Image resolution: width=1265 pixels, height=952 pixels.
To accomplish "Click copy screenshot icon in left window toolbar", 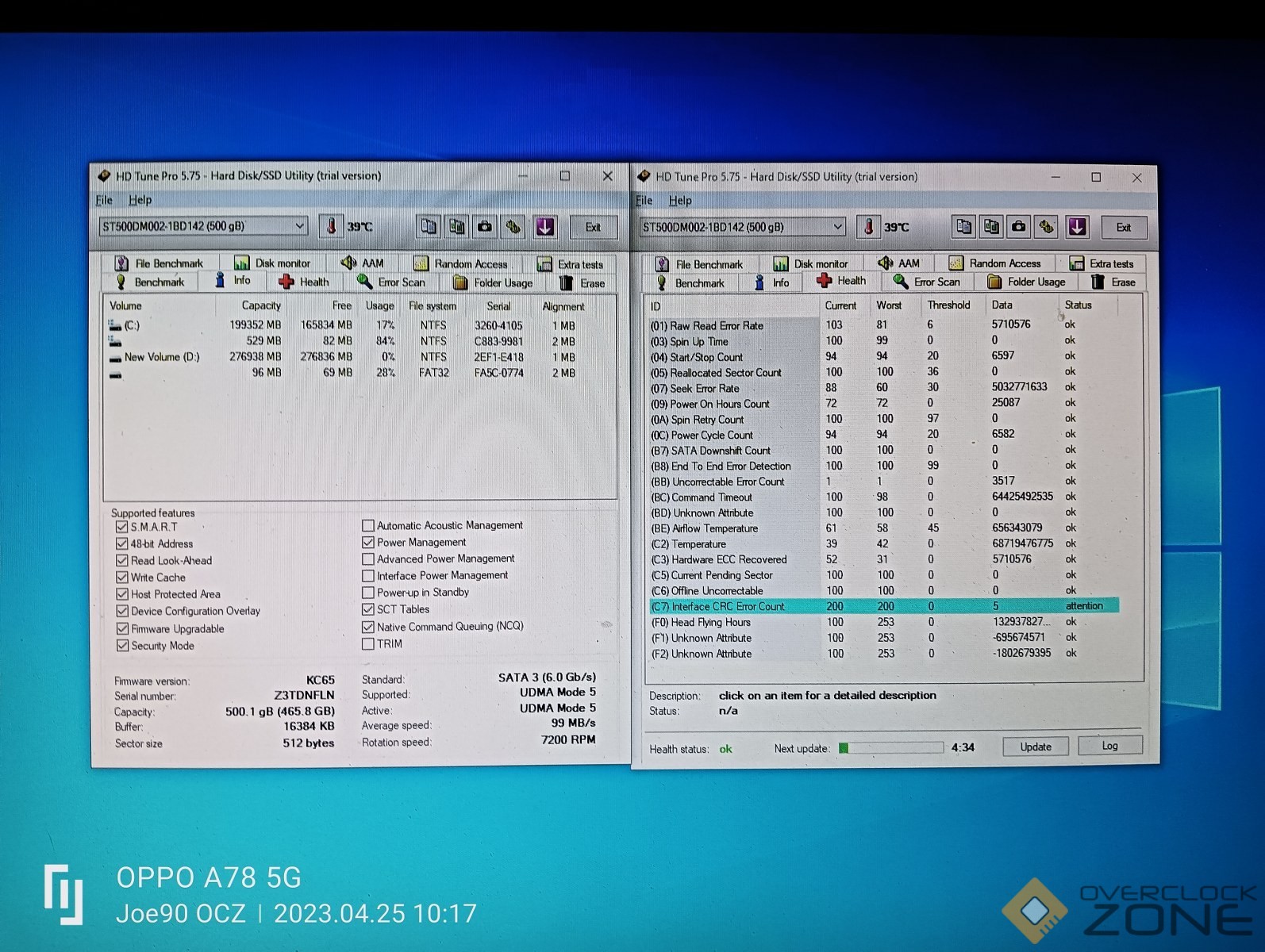I will [x=456, y=227].
